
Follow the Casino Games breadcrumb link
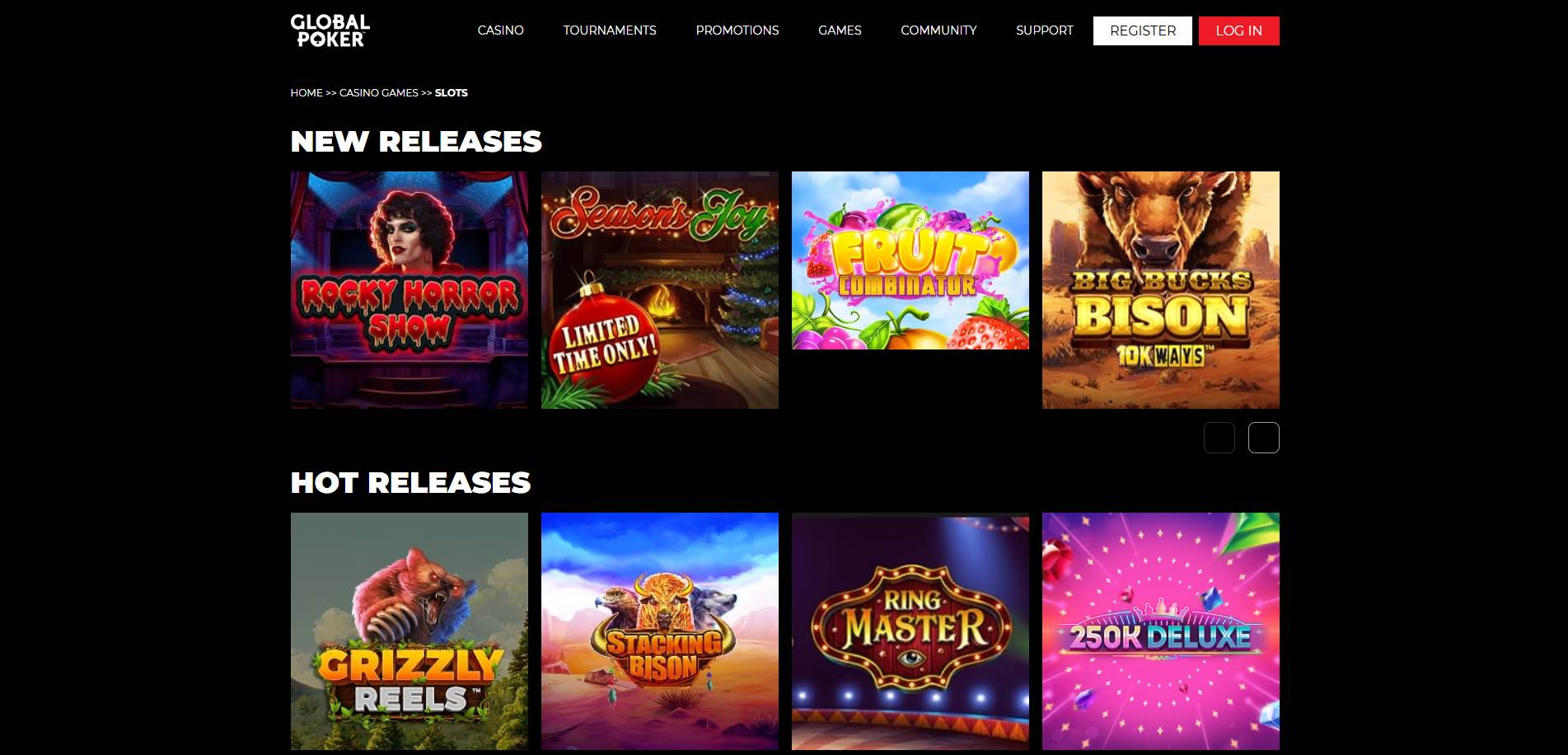pos(379,93)
